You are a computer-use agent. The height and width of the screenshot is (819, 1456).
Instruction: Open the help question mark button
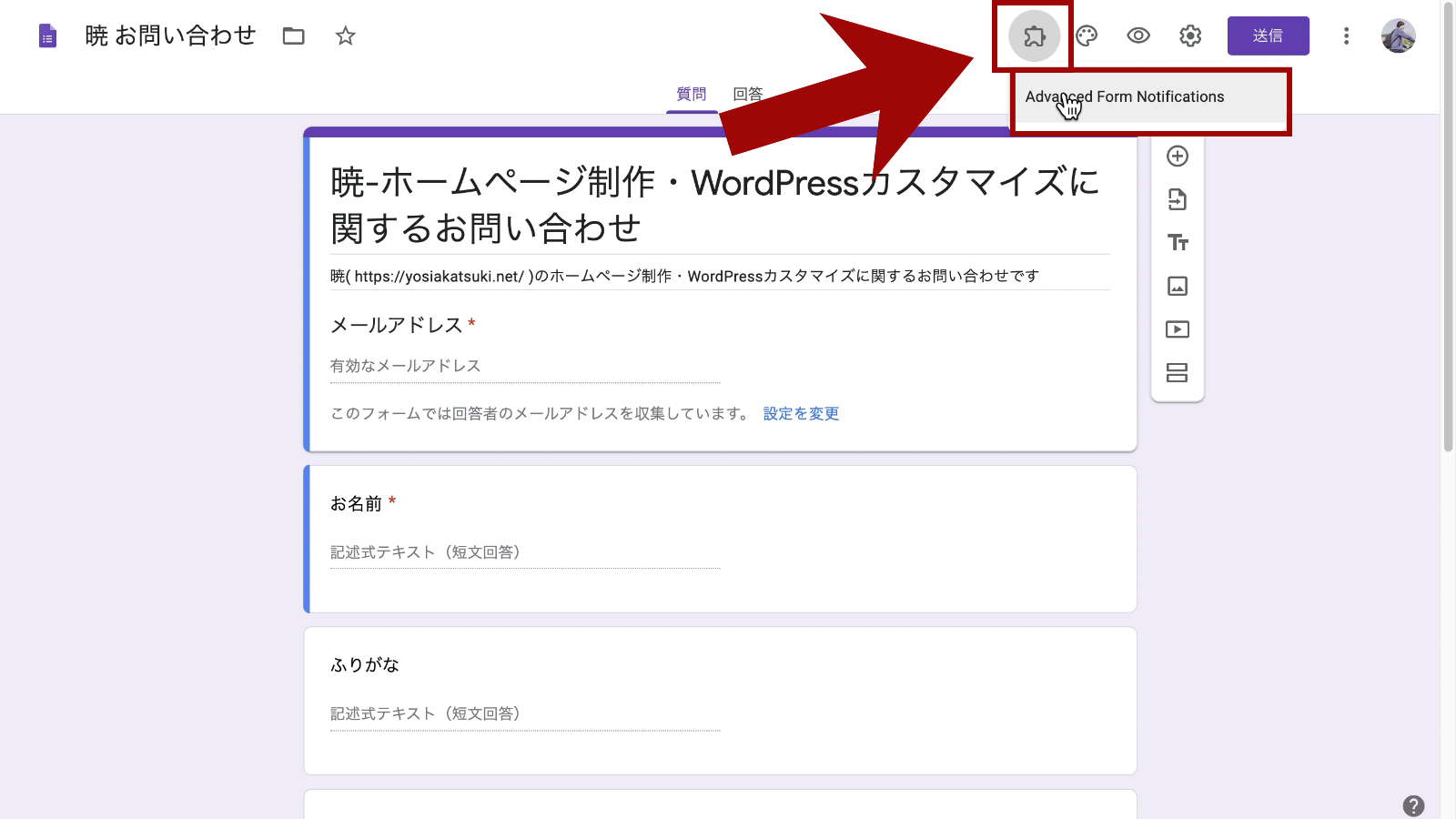[1413, 805]
